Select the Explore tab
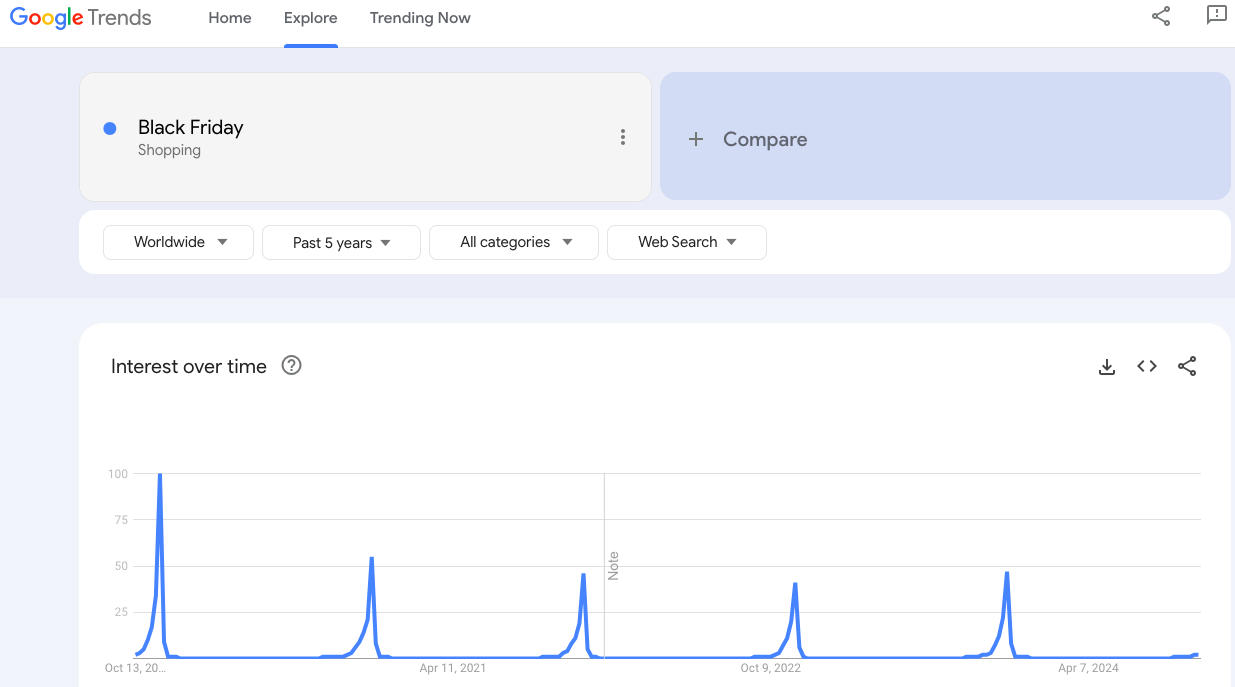Screen dimensions: 1235x687 click(310, 18)
